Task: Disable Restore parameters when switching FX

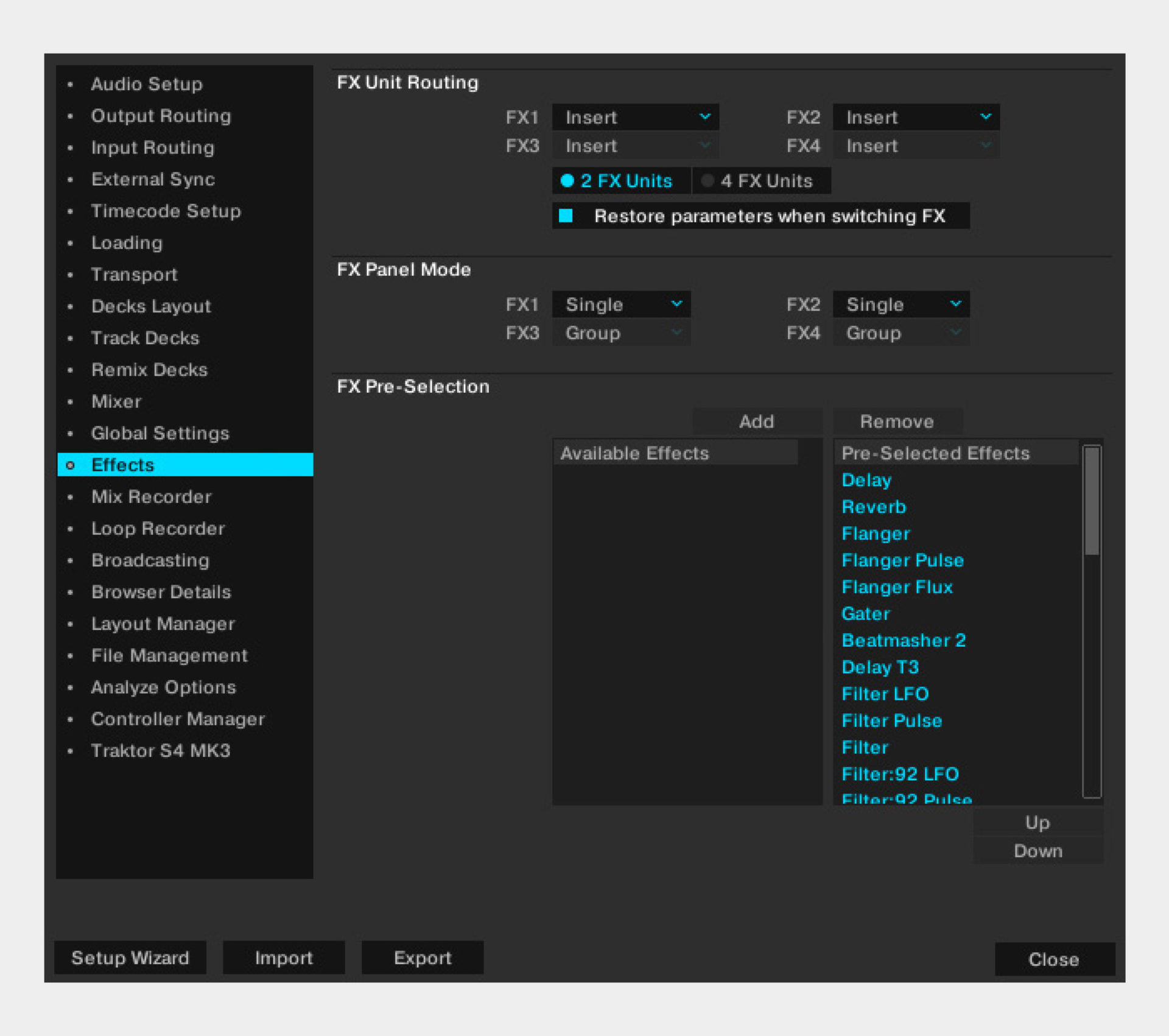Action: pos(566,216)
